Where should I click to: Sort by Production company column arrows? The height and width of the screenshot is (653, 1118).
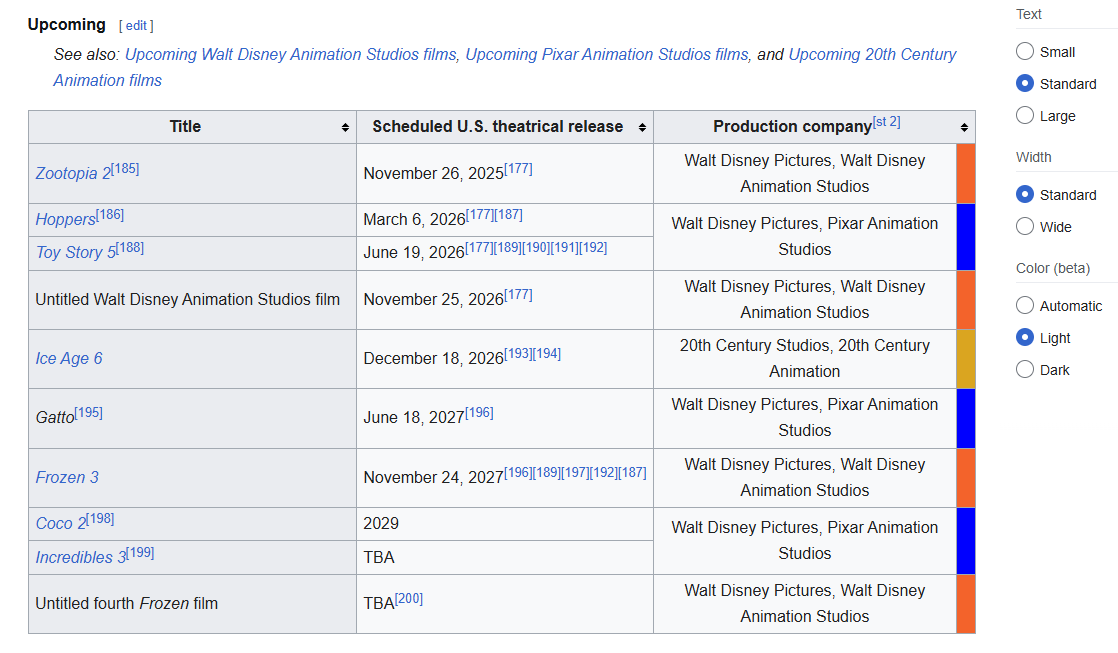(964, 128)
